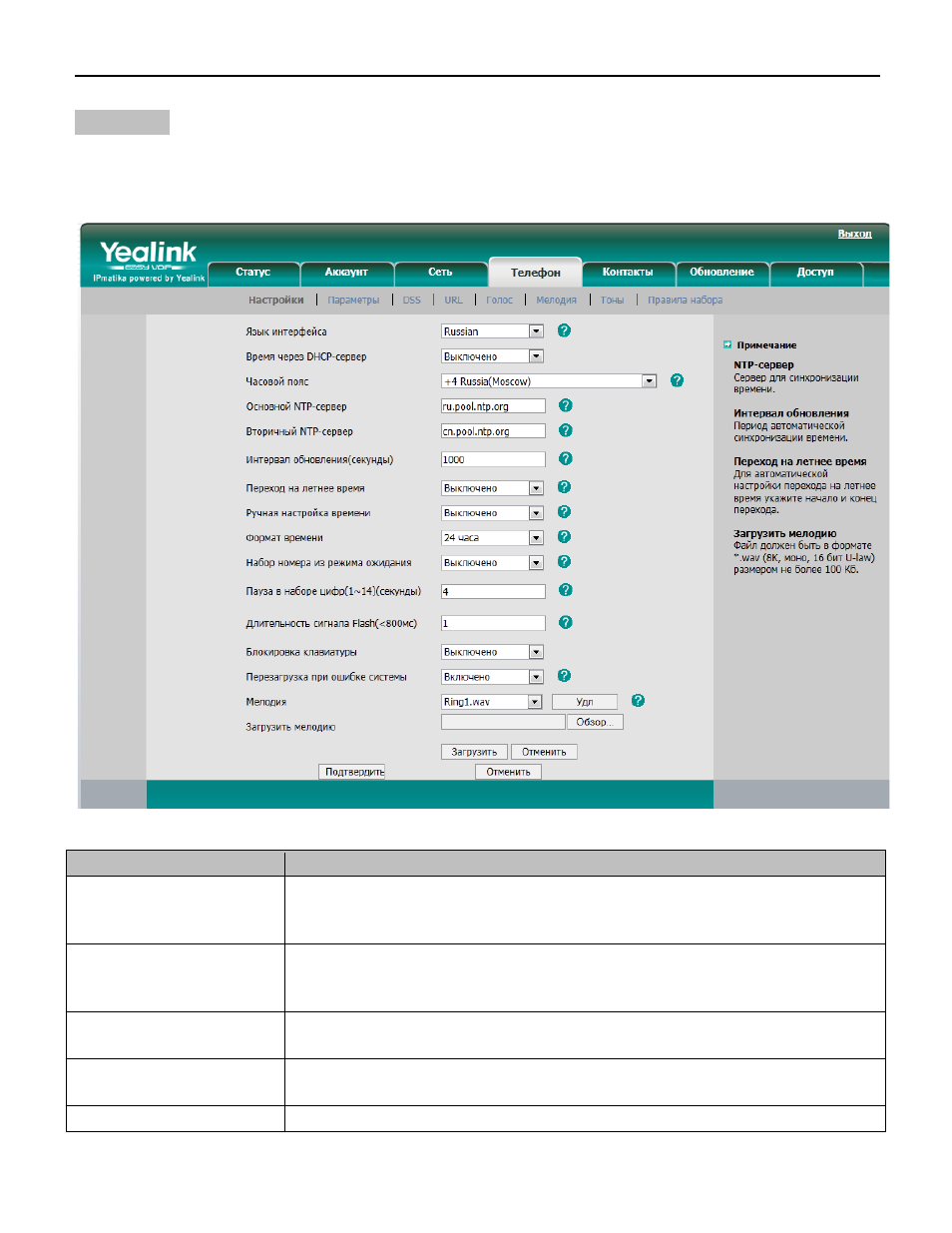This screenshot has height=1233, width=952.
Task: Select the Настройки sub-menu item
Action: coord(276,300)
